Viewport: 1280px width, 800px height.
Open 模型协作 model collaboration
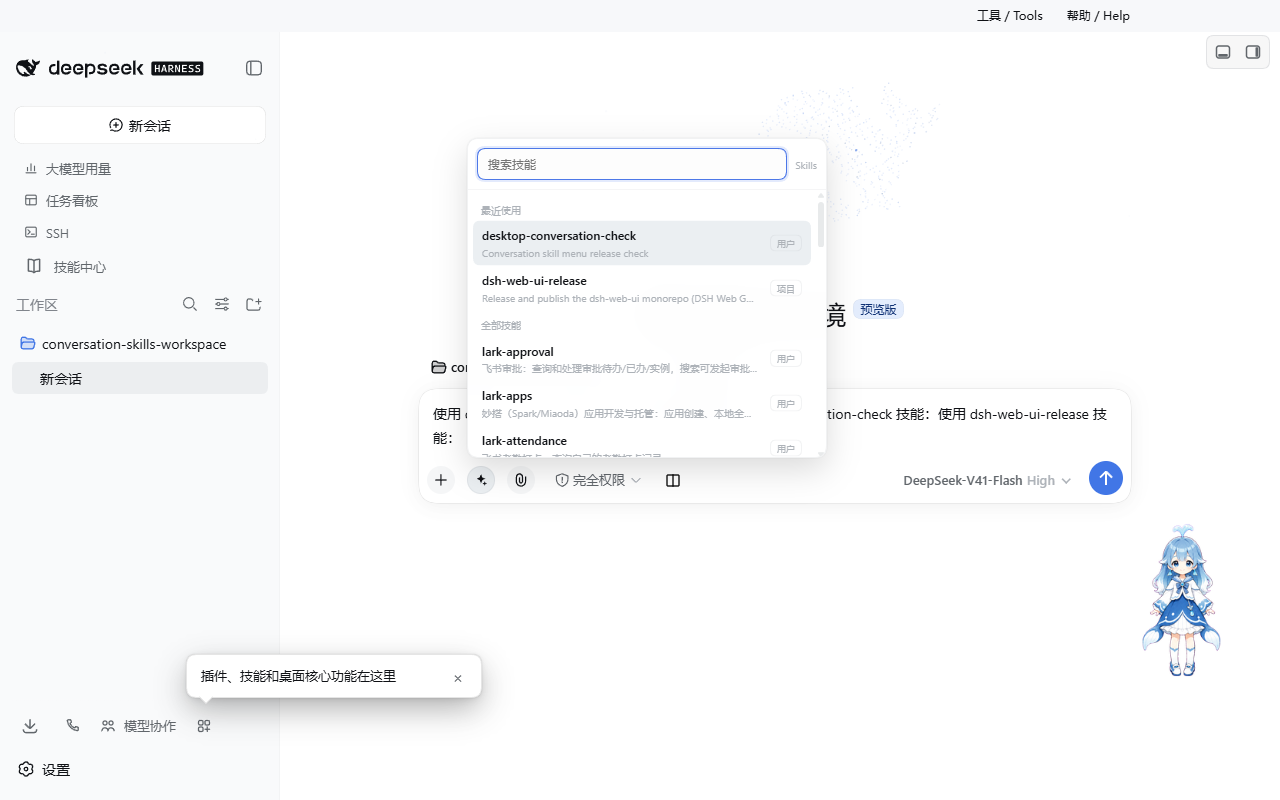[139, 726]
